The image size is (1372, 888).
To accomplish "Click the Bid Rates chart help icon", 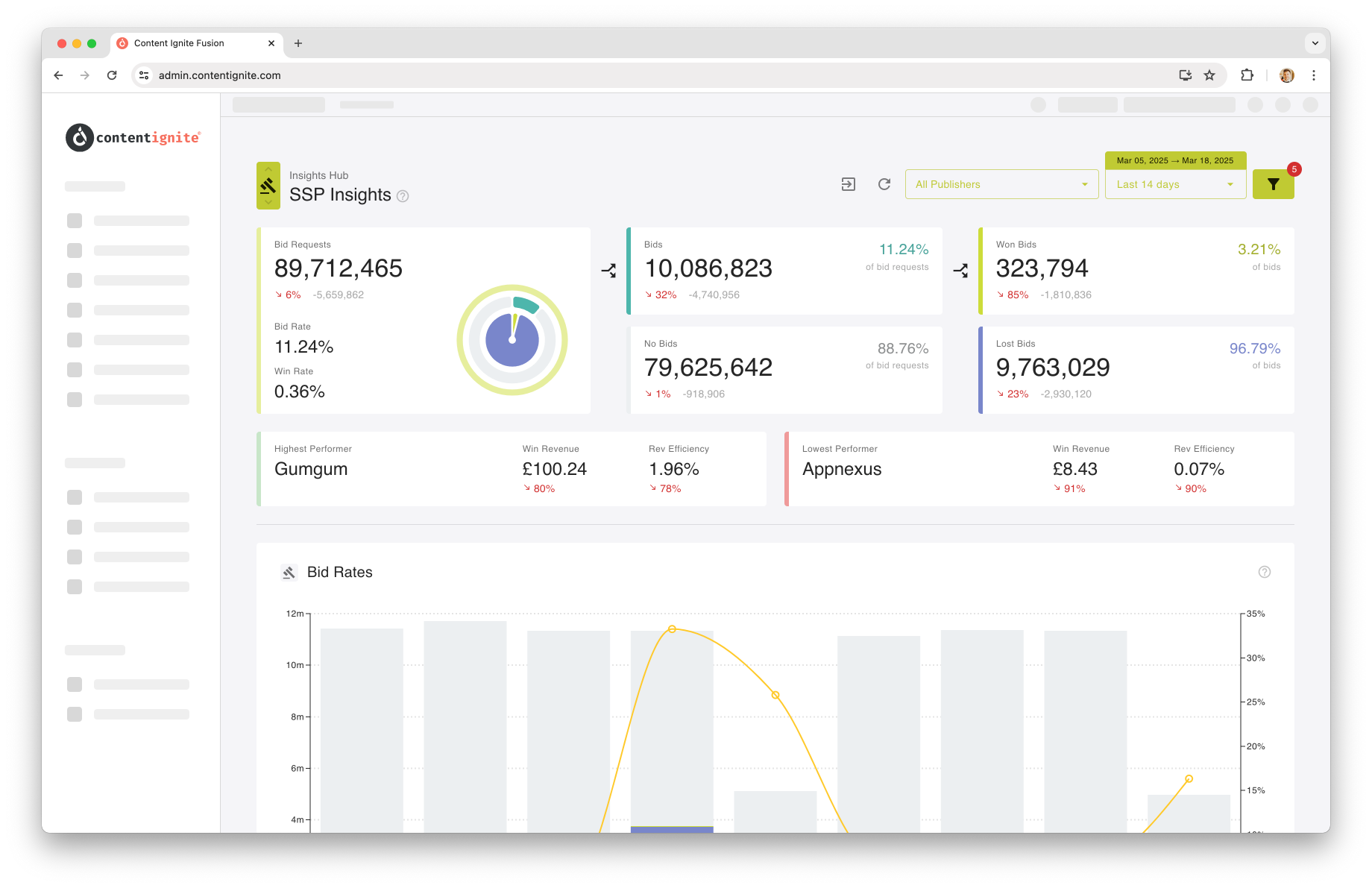I will (1265, 572).
